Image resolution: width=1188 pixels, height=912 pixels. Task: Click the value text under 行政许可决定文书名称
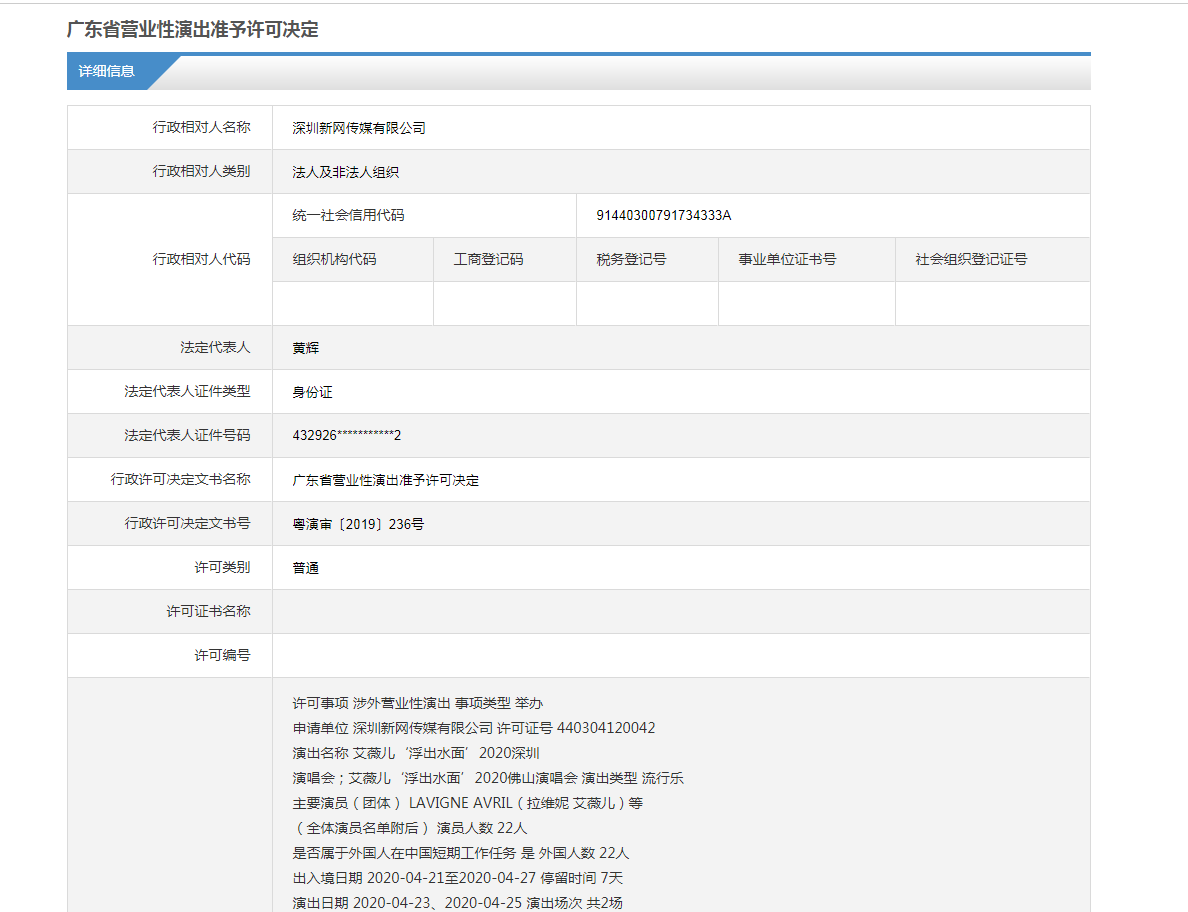[386, 480]
